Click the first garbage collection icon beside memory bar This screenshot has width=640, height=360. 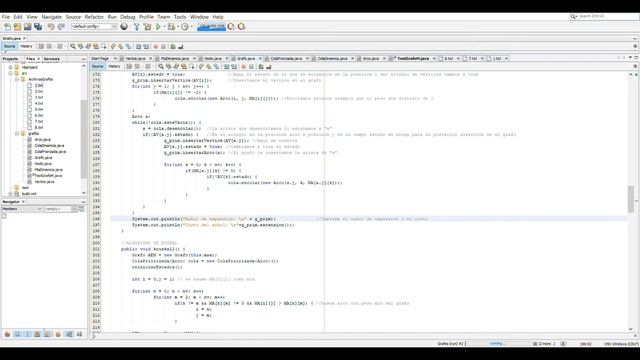(x=231, y=27)
